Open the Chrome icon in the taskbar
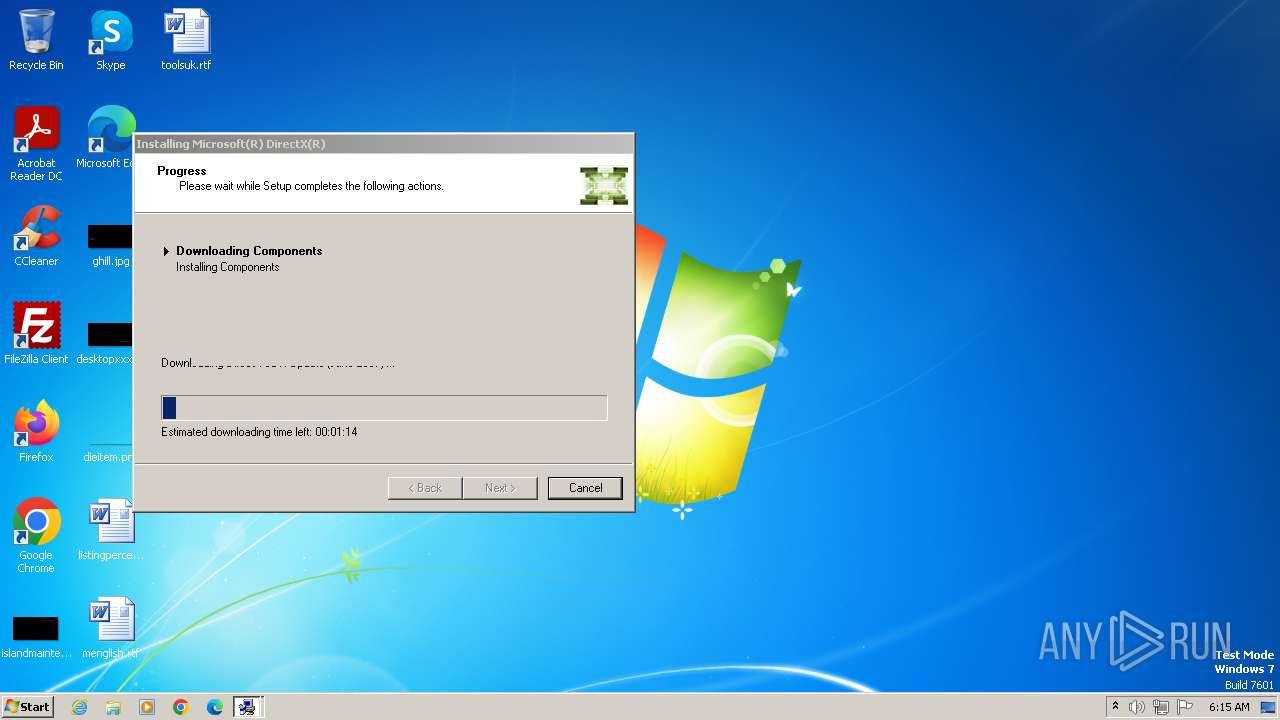Image resolution: width=1280 pixels, height=720 pixels. click(181, 707)
